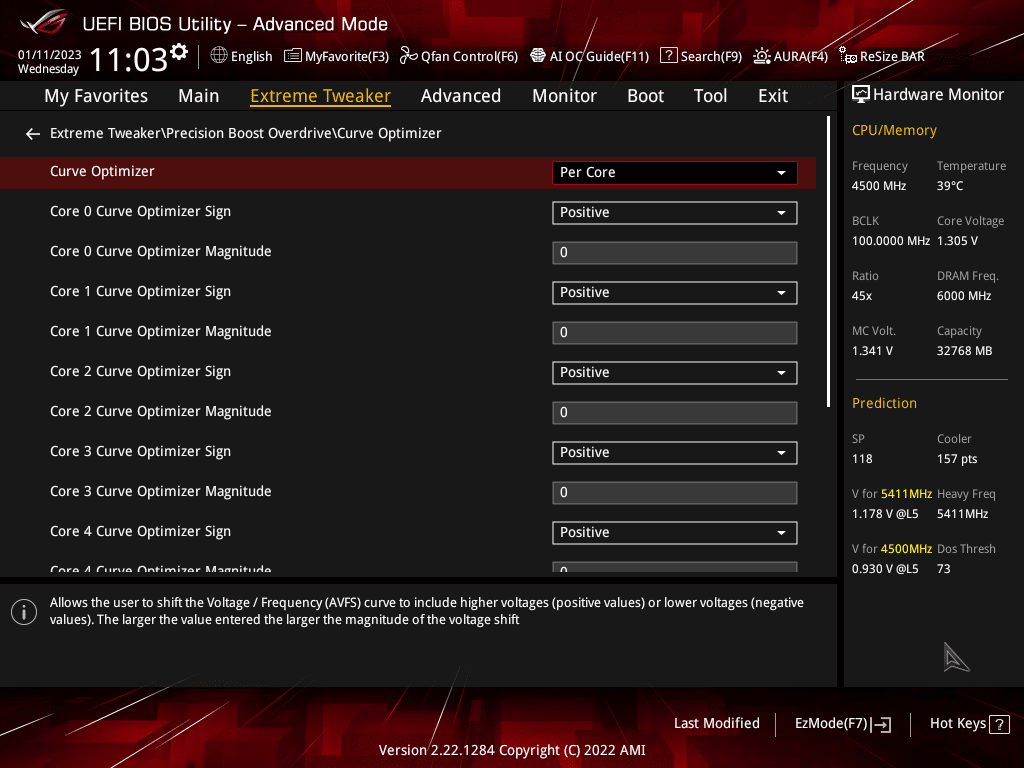Switch to Boot tab
This screenshot has height=768, width=1024.
tap(645, 96)
